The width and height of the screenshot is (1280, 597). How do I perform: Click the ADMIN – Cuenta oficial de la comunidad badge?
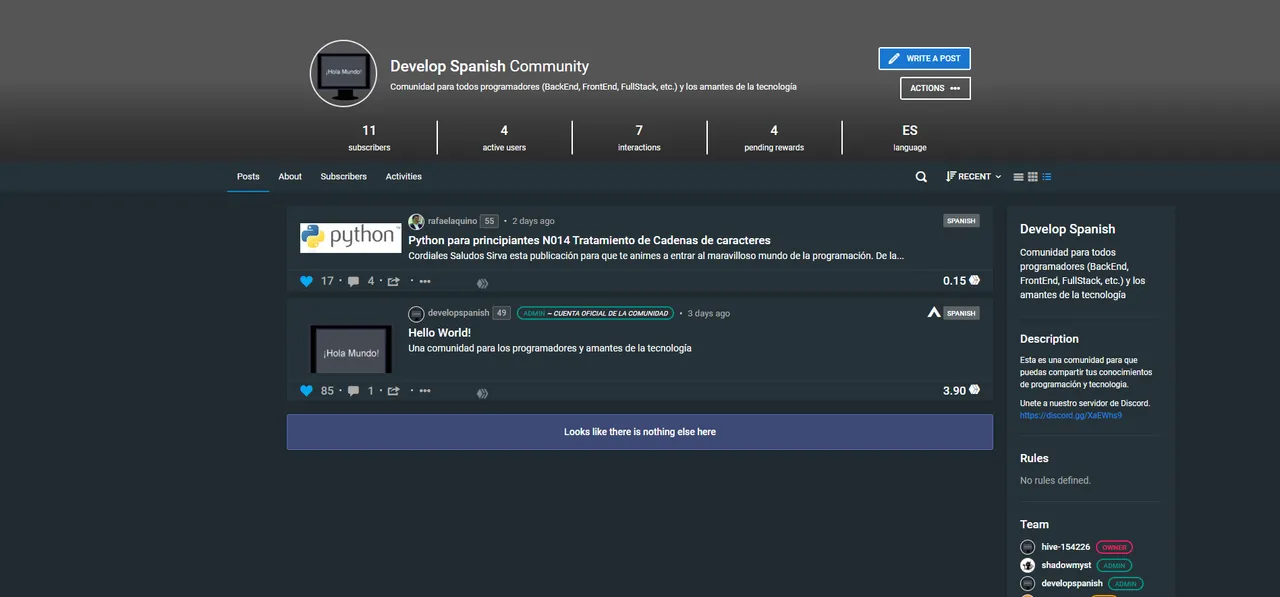coord(595,313)
